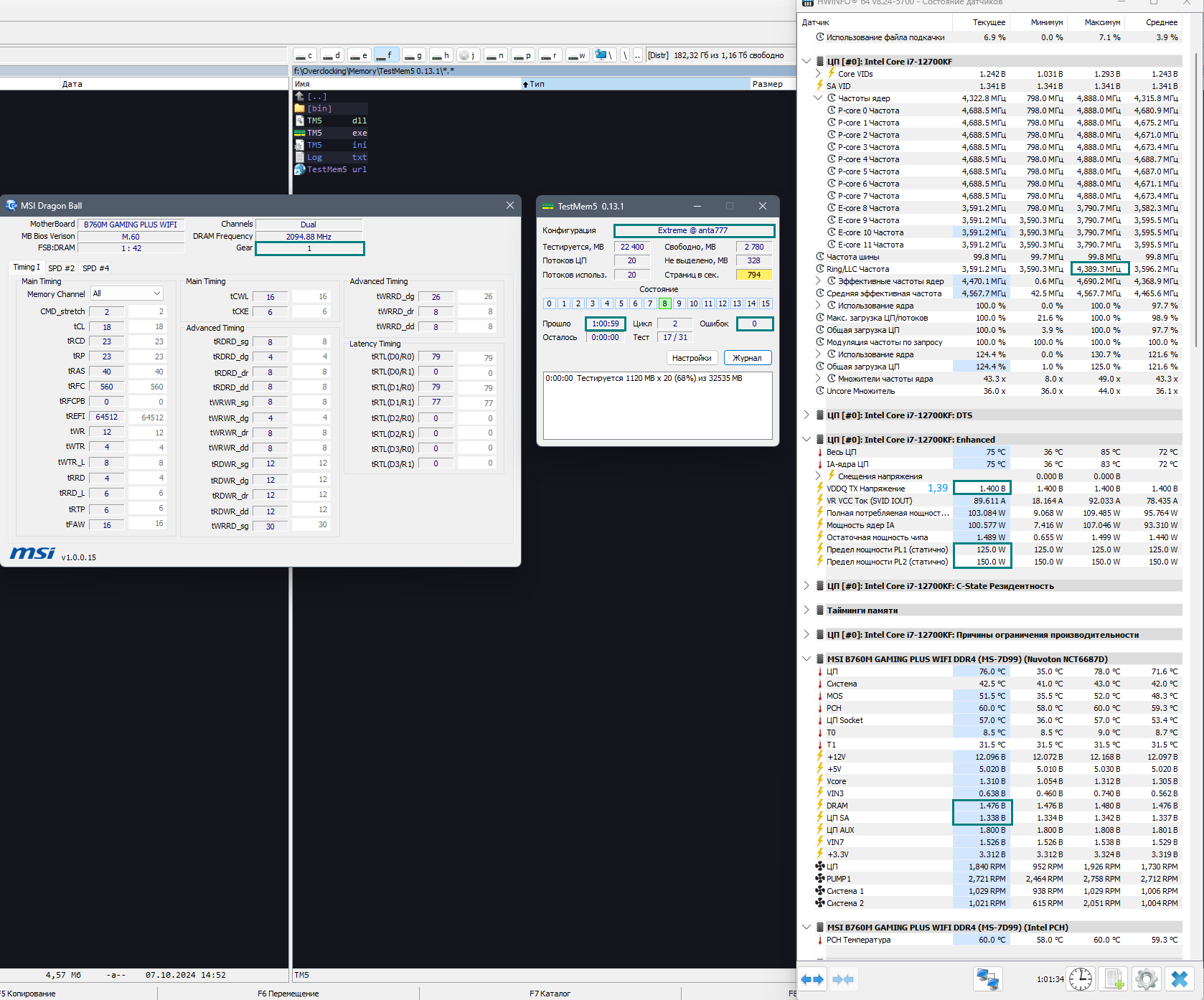The width and height of the screenshot is (1204, 1000).
Task: Expand the Тайминги памяти section
Action: coord(806,610)
